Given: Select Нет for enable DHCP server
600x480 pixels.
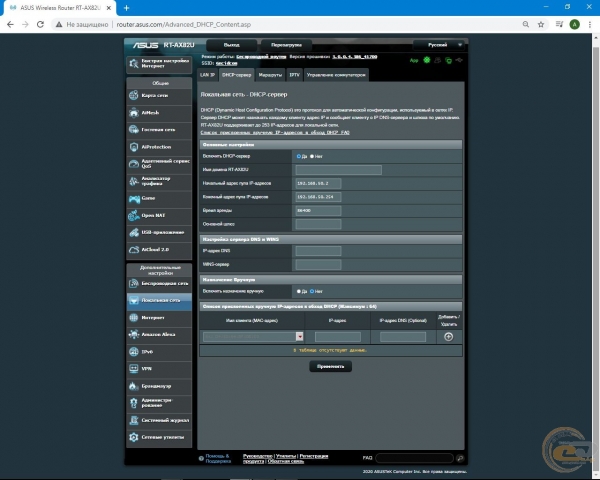Looking at the screenshot, I should (x=312, y=156).
